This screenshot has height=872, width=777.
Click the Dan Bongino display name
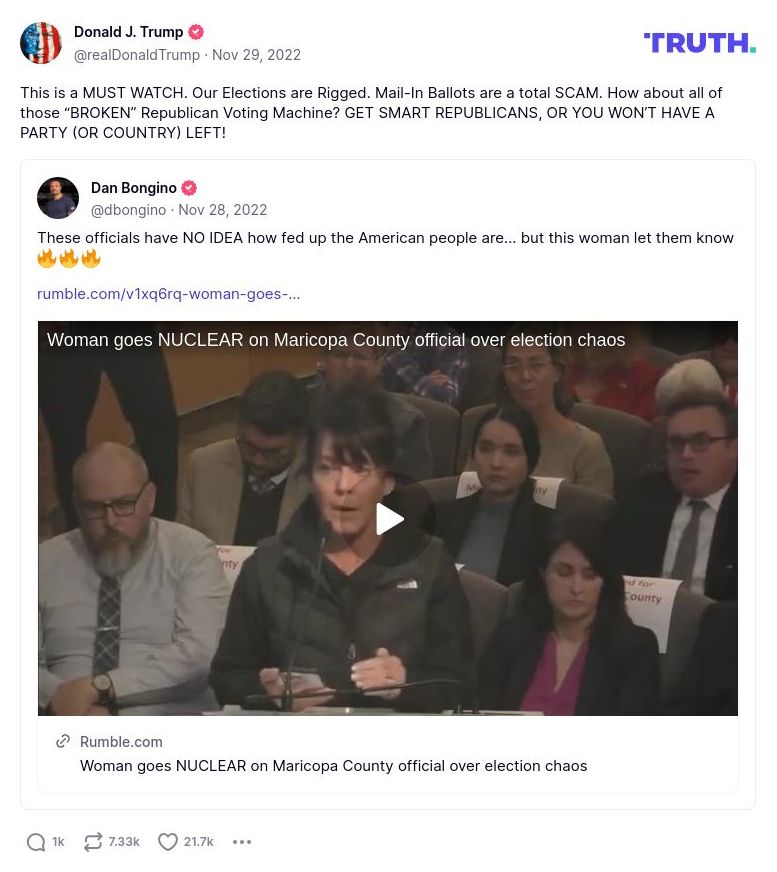pyautogui.click(x=134, y=188)
